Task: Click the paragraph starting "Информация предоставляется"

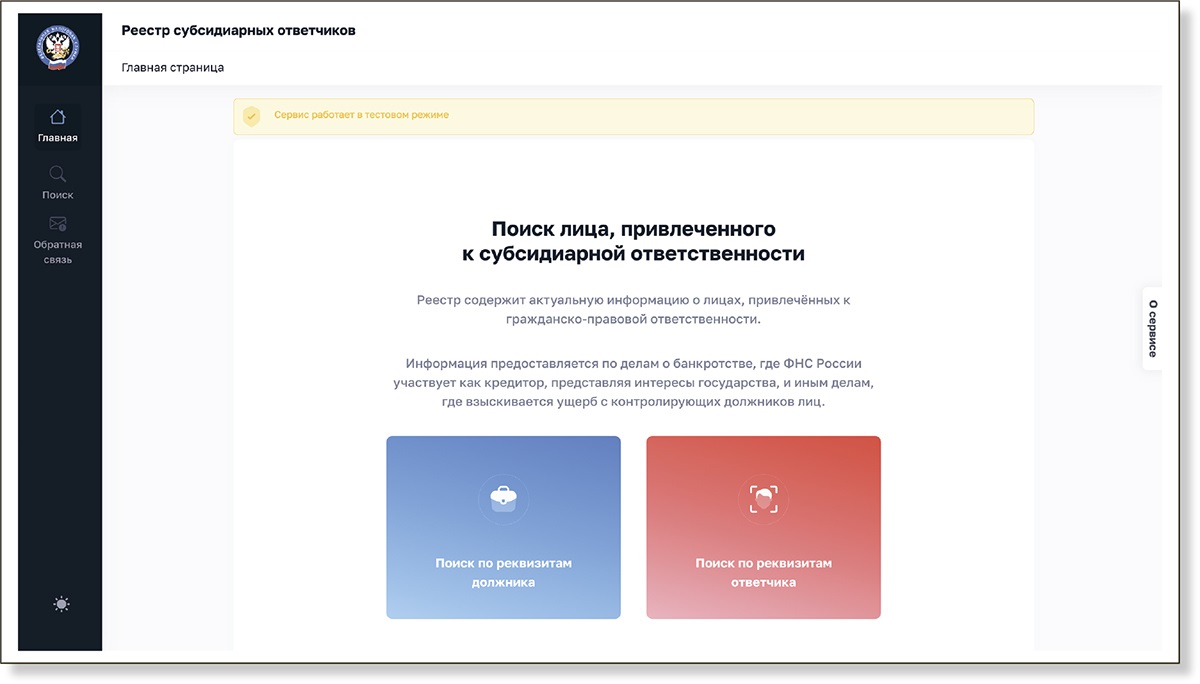Action: (x=633, y=382)
